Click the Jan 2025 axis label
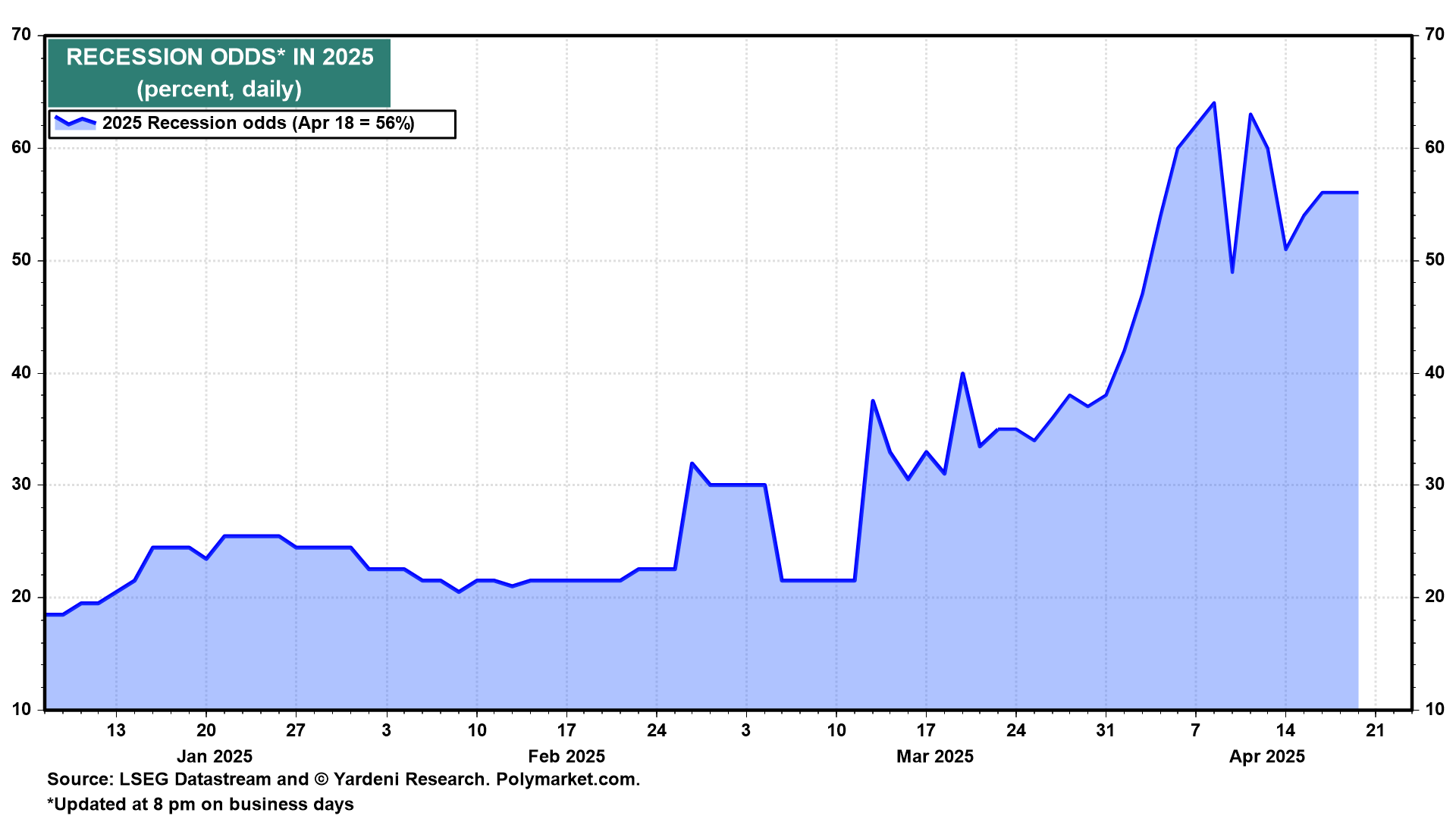Screen dimensions: 1456x819 click(x=215, y=756)
